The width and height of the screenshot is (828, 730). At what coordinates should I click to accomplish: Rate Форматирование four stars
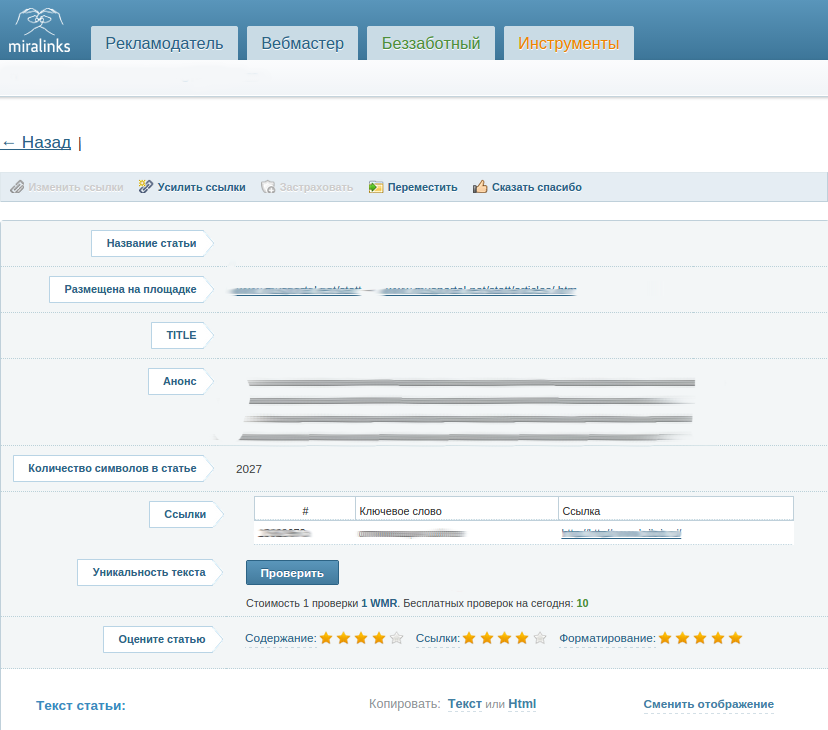pyautogui.click(x=718, y=638)
